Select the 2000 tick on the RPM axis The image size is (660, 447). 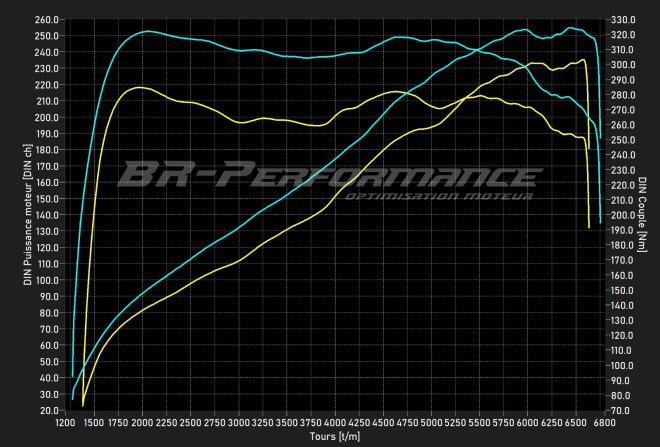[142, 424]
